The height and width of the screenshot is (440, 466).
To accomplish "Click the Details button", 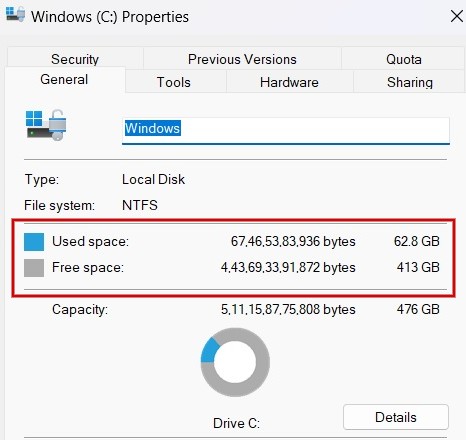I will pyautogui.click(x=396, y=417).
